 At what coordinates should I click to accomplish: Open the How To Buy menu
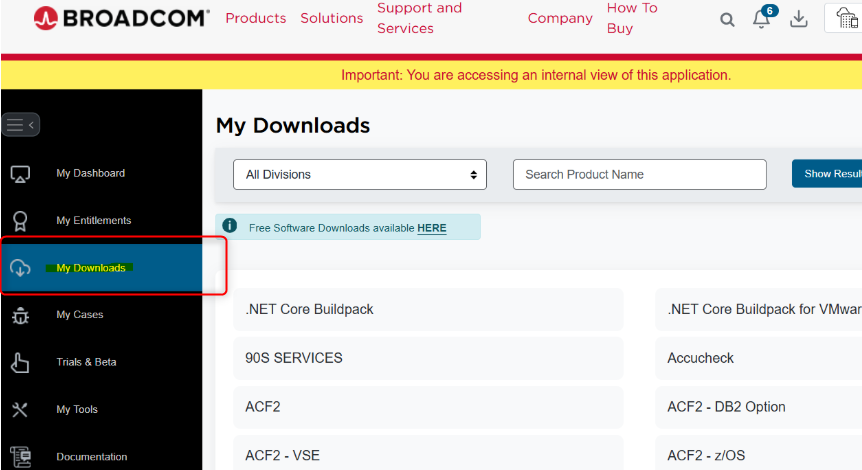pos(632,18)
